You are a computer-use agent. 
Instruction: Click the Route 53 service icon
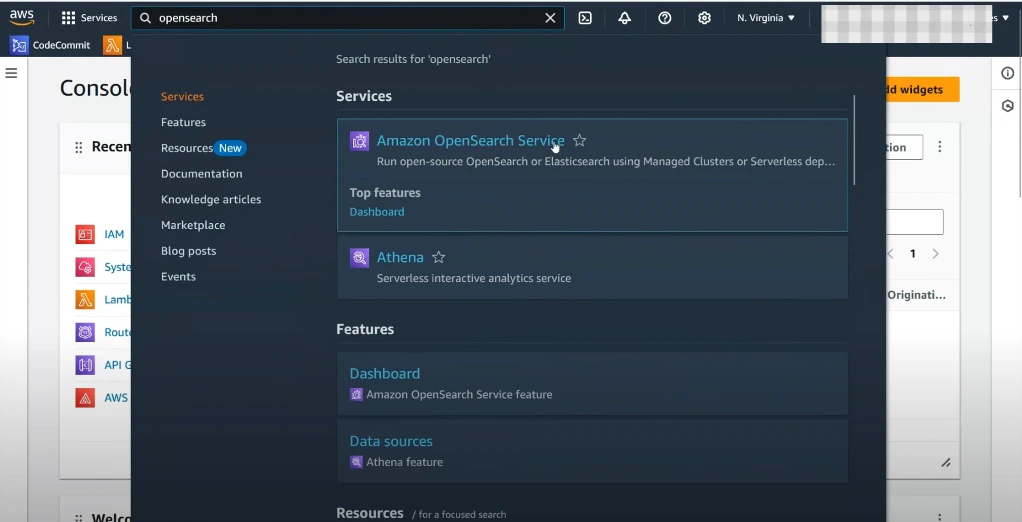[x=85, y=332]
